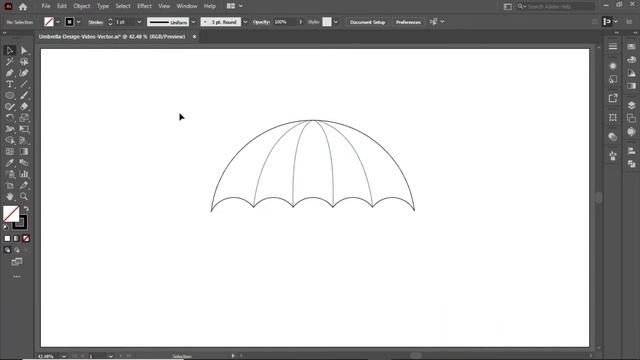Switch to Umbrella-Design-Video-Vector.ai tab
The height and width of the screenshot is (360, 640).
(x=112, y=37)
